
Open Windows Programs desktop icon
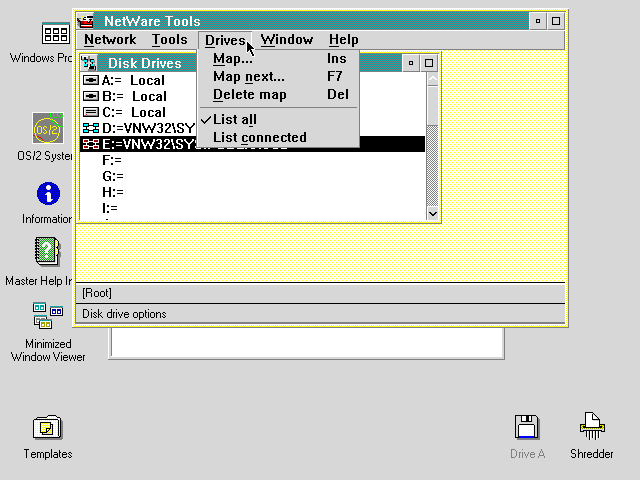tap(56, 33)
